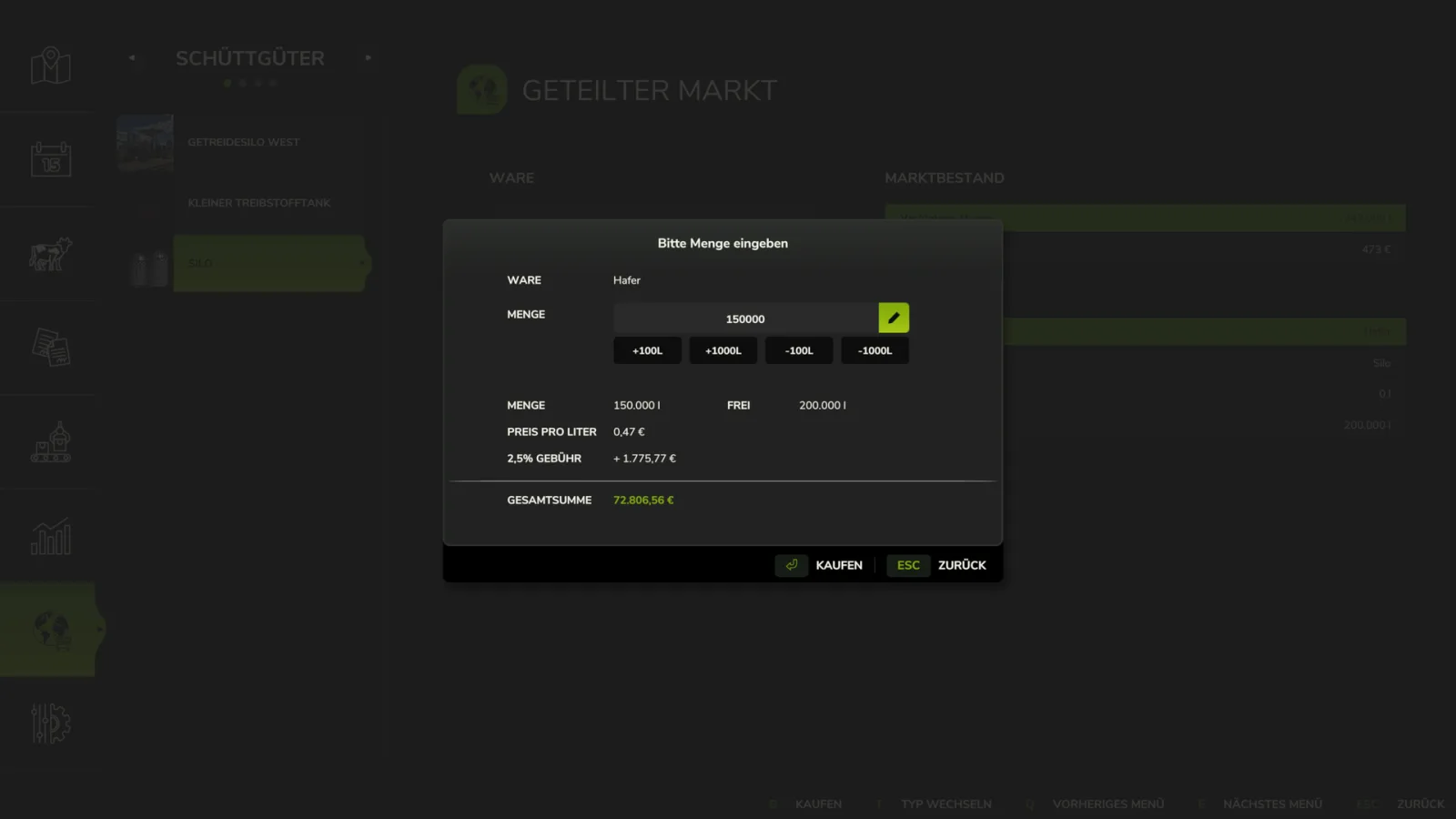Open the statistics bar-chart page in sidebar

(51, 537)
